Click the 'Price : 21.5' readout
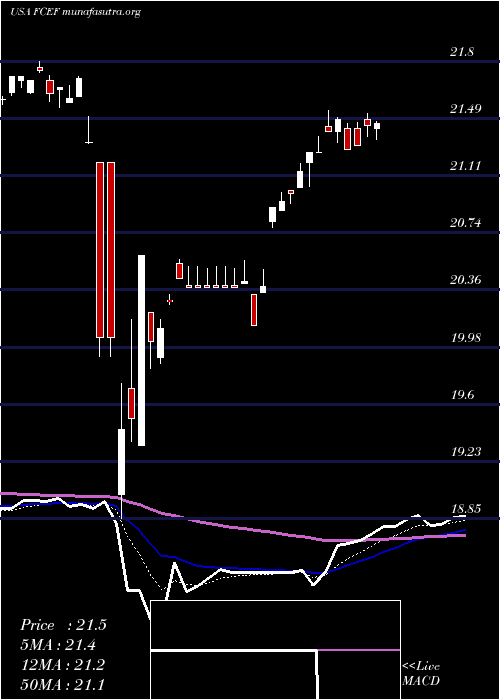500x700 pixels. tap(63, 625)
